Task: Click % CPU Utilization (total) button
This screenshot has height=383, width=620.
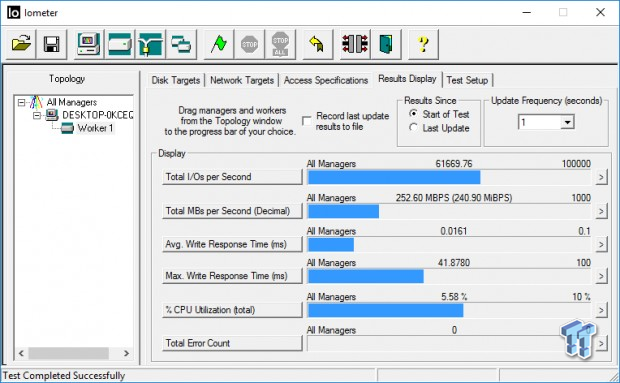Action: coord(232,310)
